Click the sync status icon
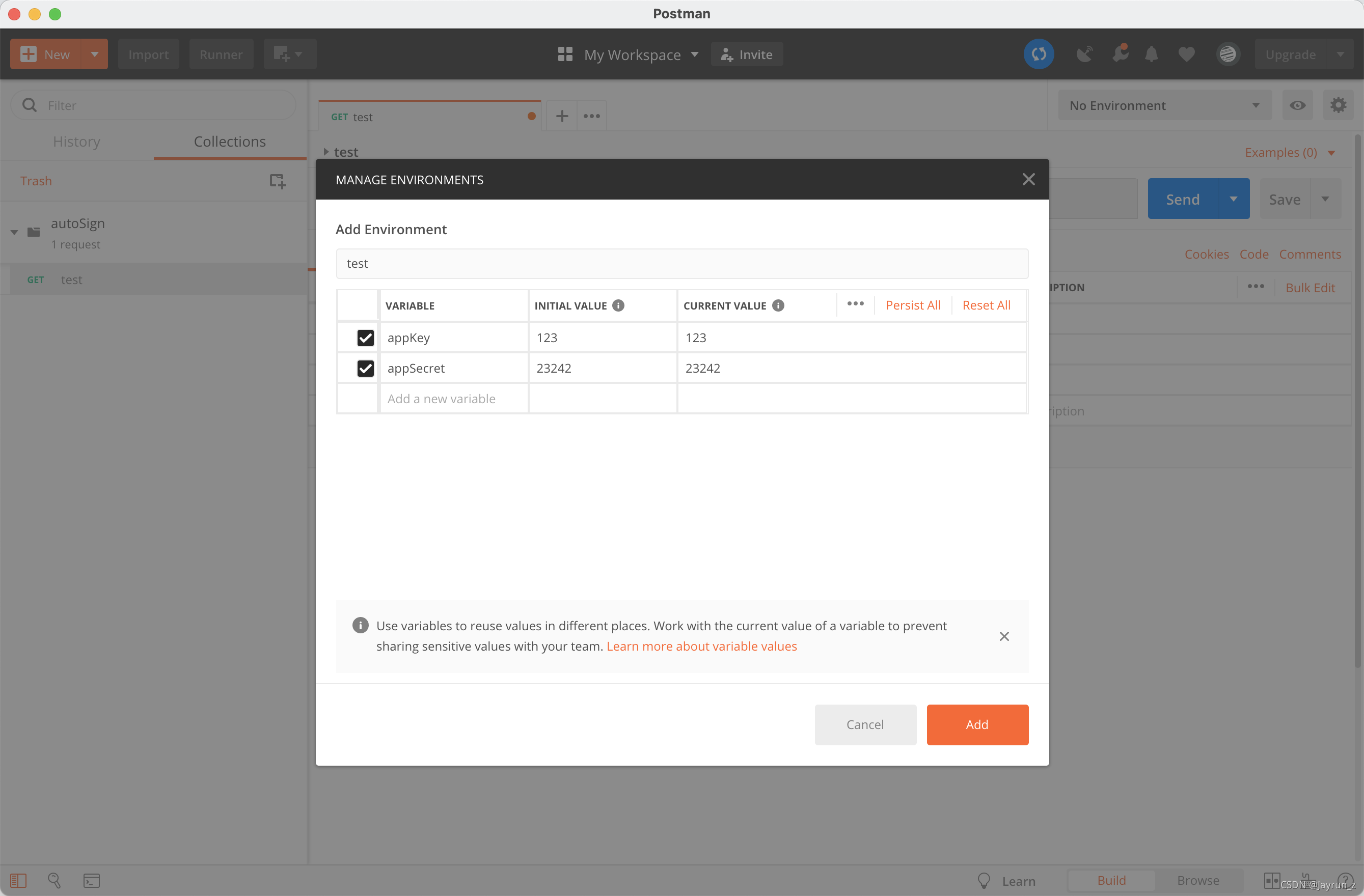1364x896 pixels. [1039, 54]
